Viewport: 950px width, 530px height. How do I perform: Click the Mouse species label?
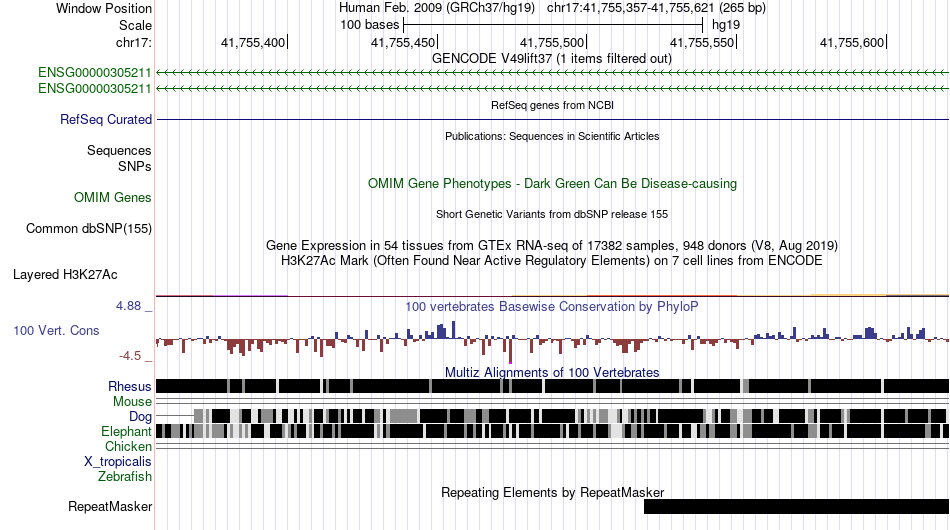132,402
